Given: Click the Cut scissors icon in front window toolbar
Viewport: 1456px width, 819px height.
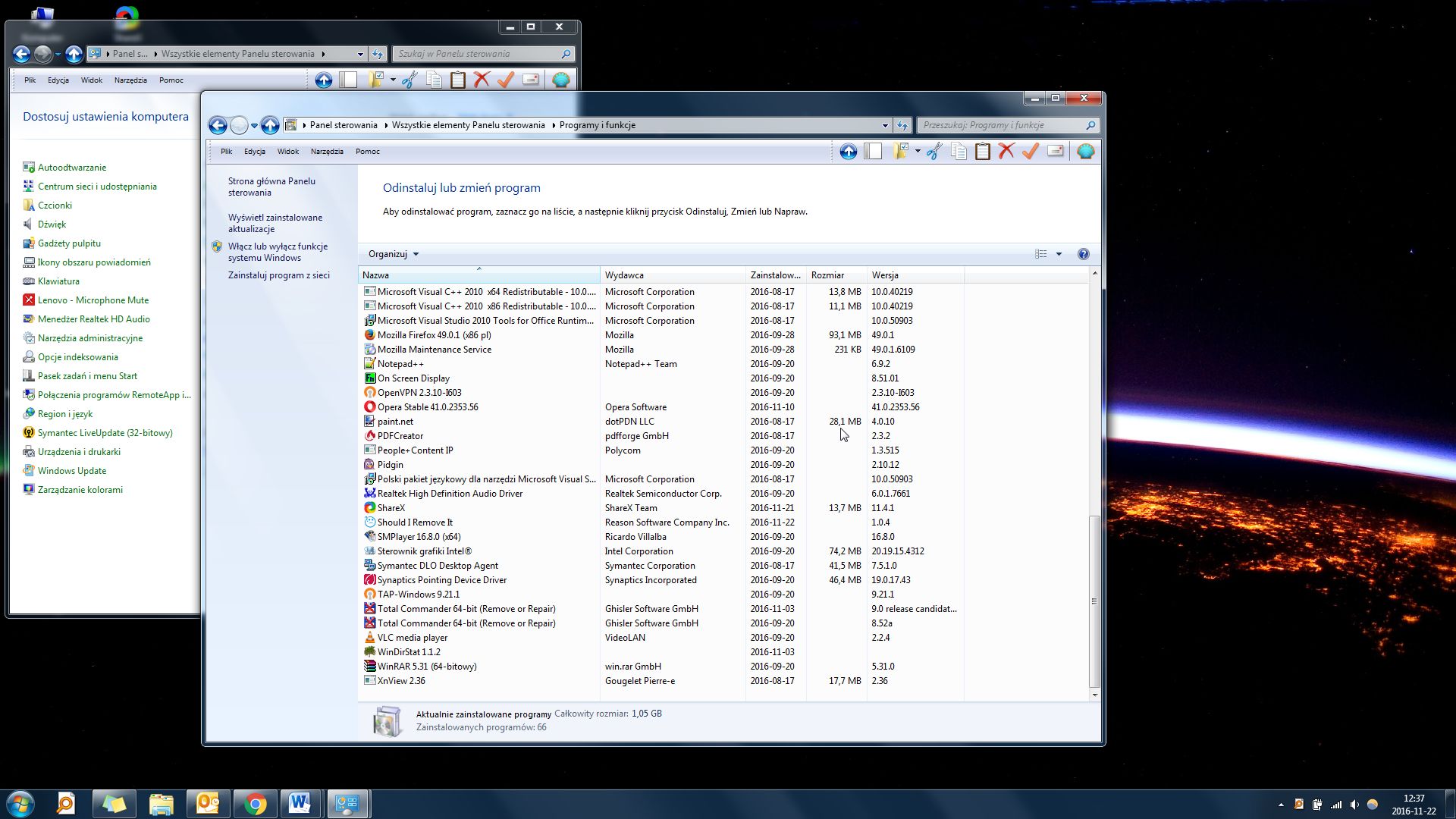Looking at the screenshot, I should point(935,152).
